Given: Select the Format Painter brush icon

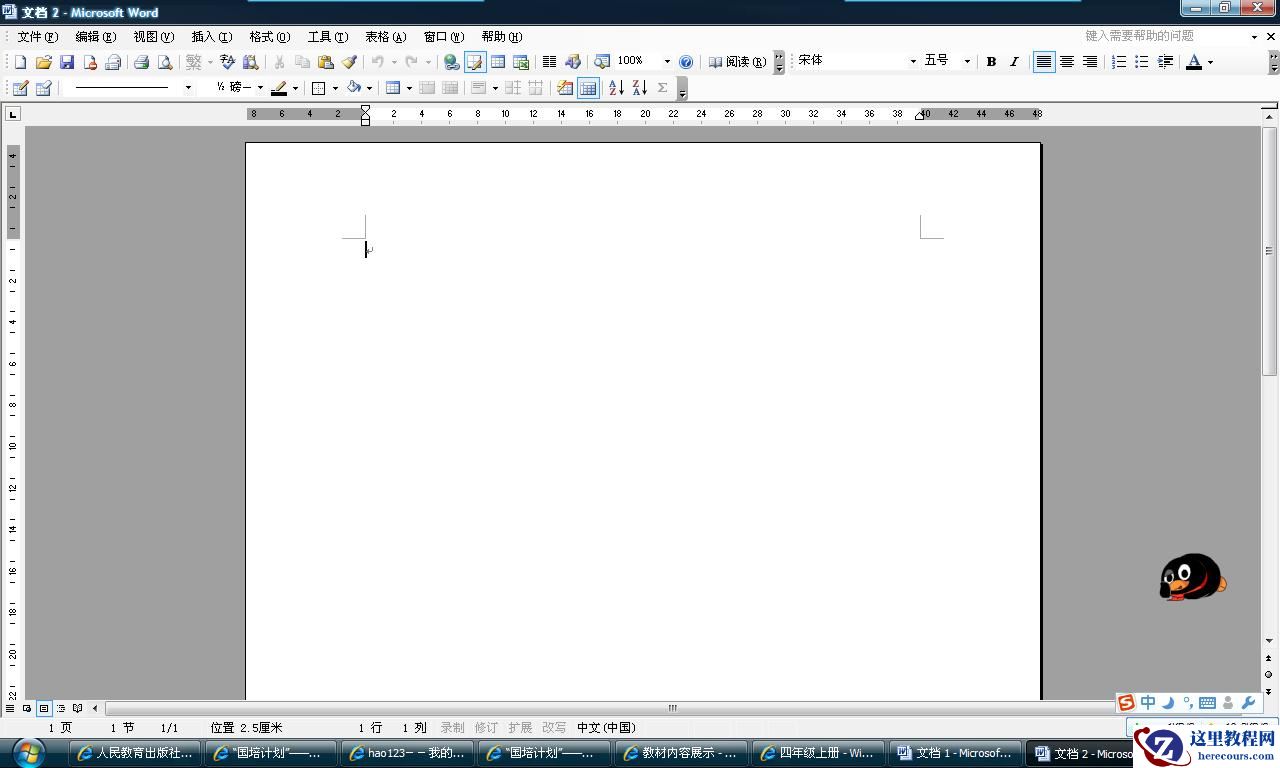Looking at the screenshot, I should click(349, 62).
